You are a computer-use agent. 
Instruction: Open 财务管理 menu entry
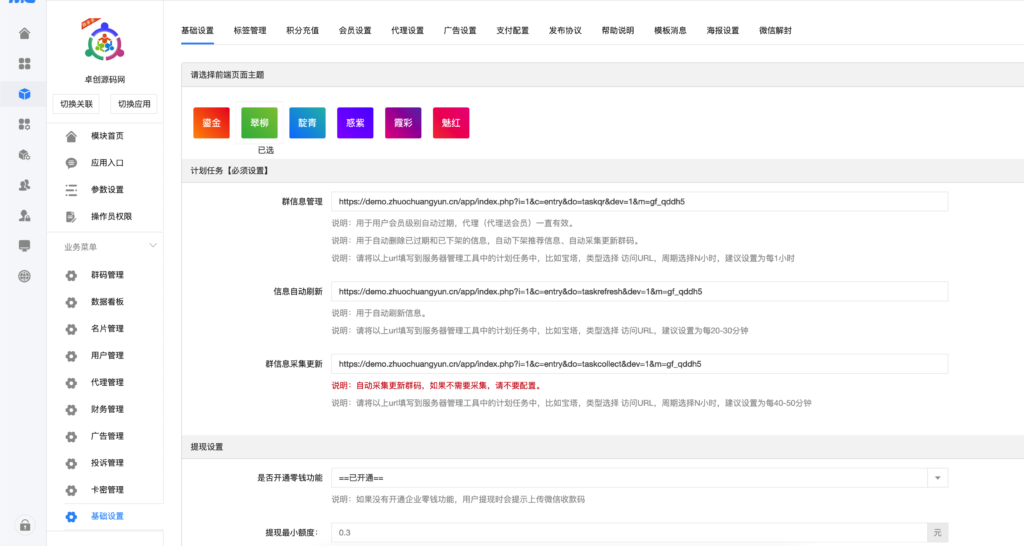pos(107,409)
